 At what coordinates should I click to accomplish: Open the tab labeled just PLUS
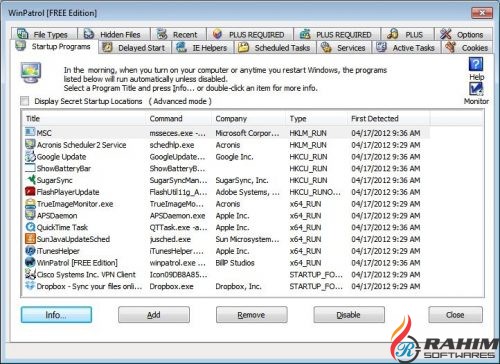(407, 34)
